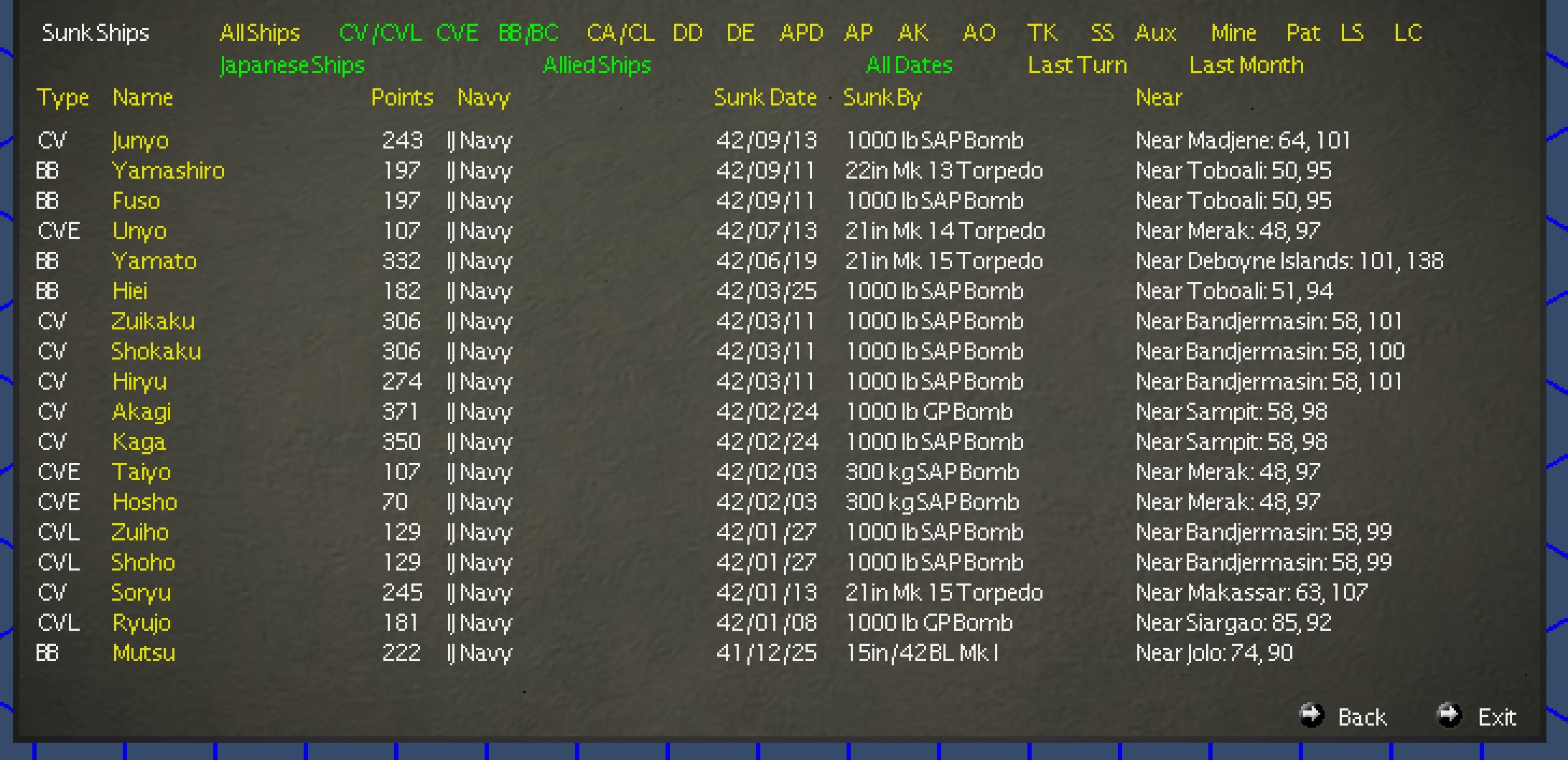Toggle the APD ship type filter

(x=801, y=32)
